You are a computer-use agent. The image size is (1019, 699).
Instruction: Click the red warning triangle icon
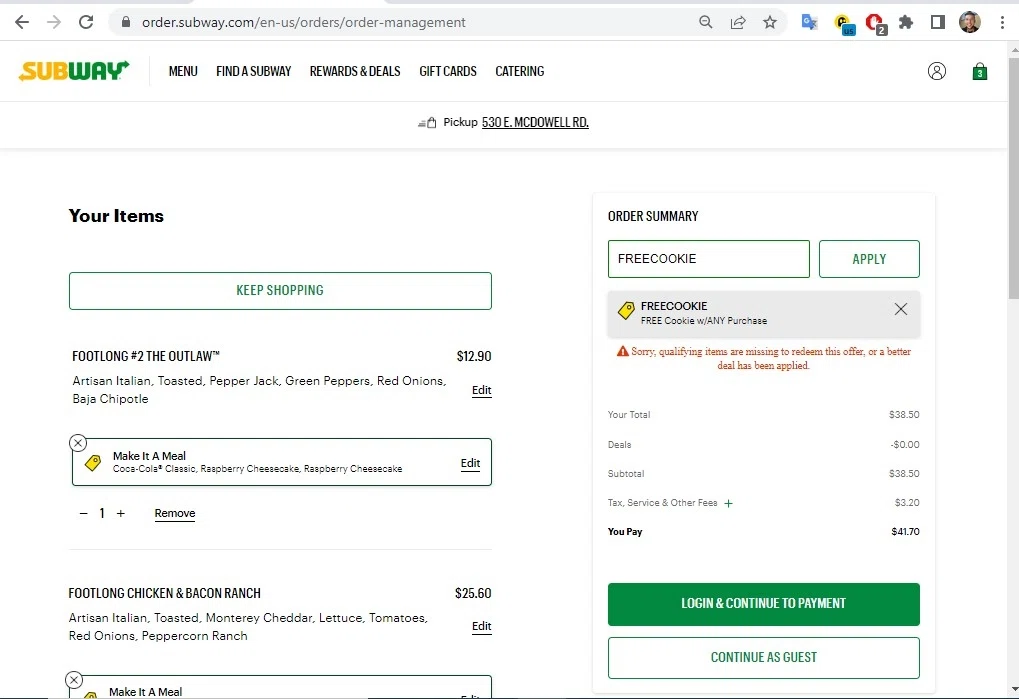623,351
